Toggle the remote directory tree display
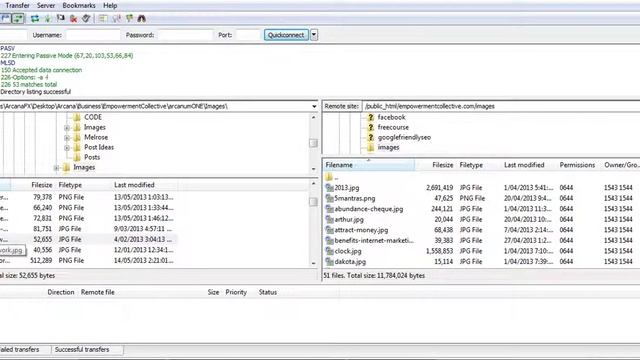 6,18
